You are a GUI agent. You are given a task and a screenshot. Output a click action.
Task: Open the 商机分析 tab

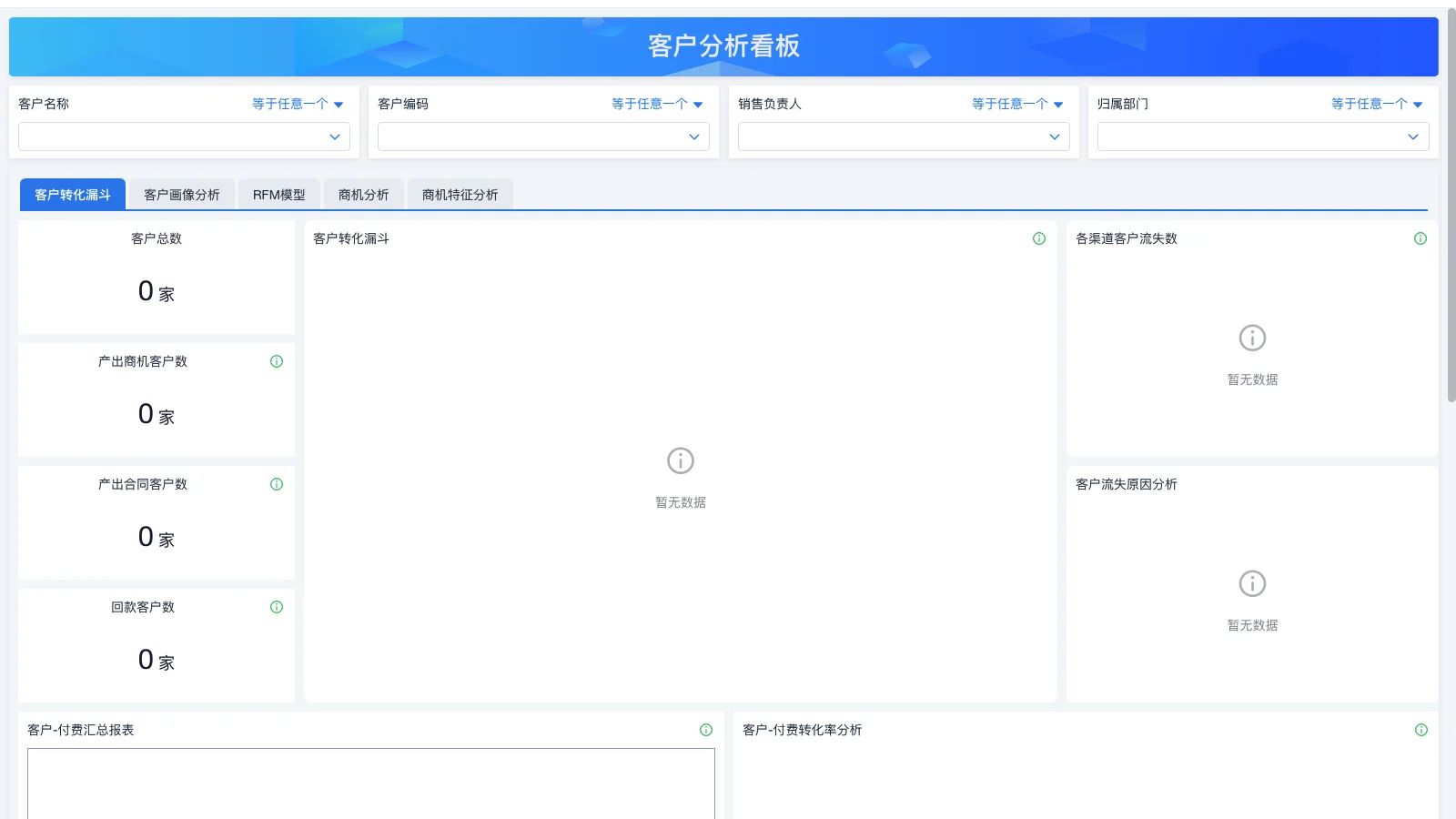pyautogui.click(x=364, y=194)
